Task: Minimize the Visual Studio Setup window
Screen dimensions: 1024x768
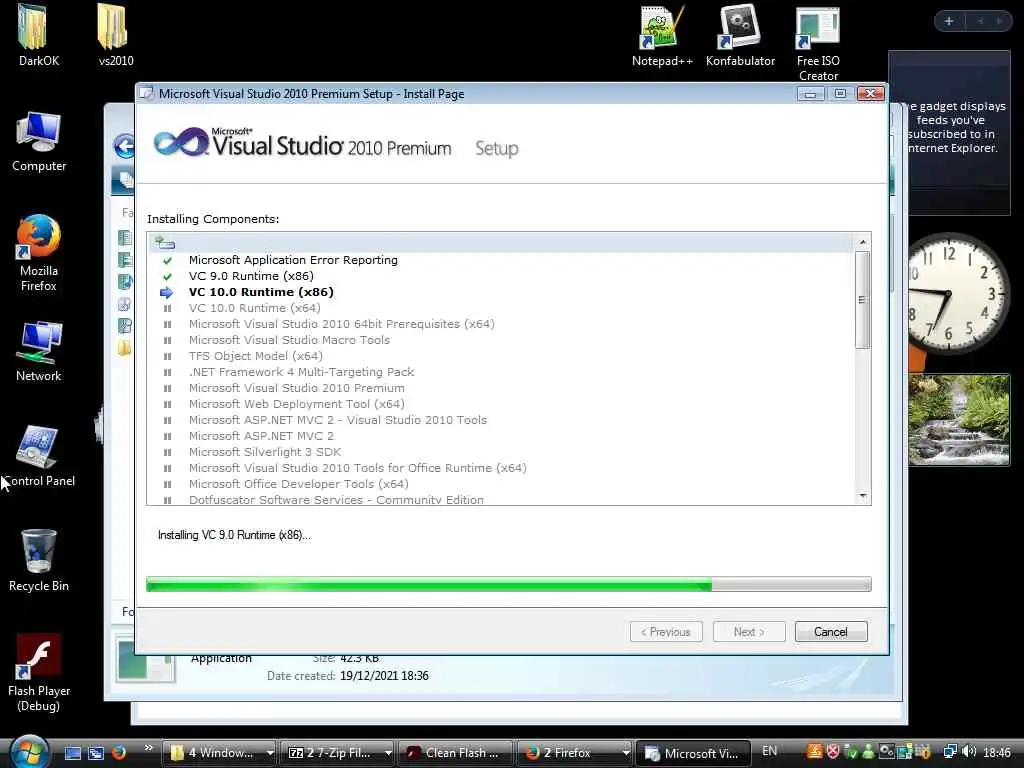Action: pos(810,94)
